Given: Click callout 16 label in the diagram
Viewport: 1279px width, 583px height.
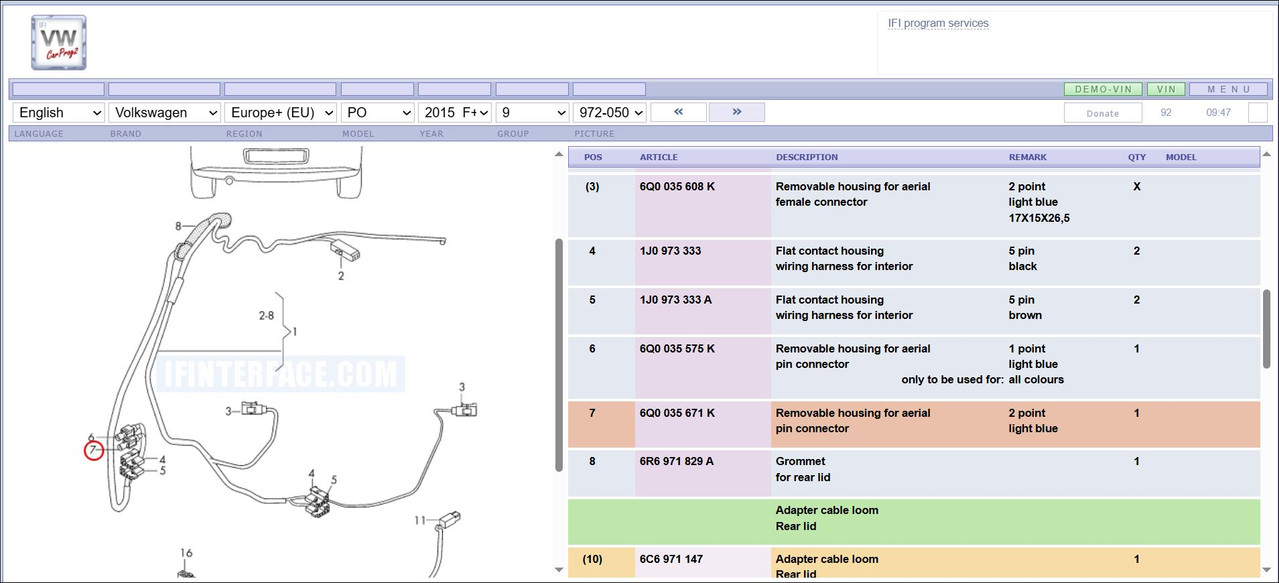Looking at the screenshot, I should 186,552.
